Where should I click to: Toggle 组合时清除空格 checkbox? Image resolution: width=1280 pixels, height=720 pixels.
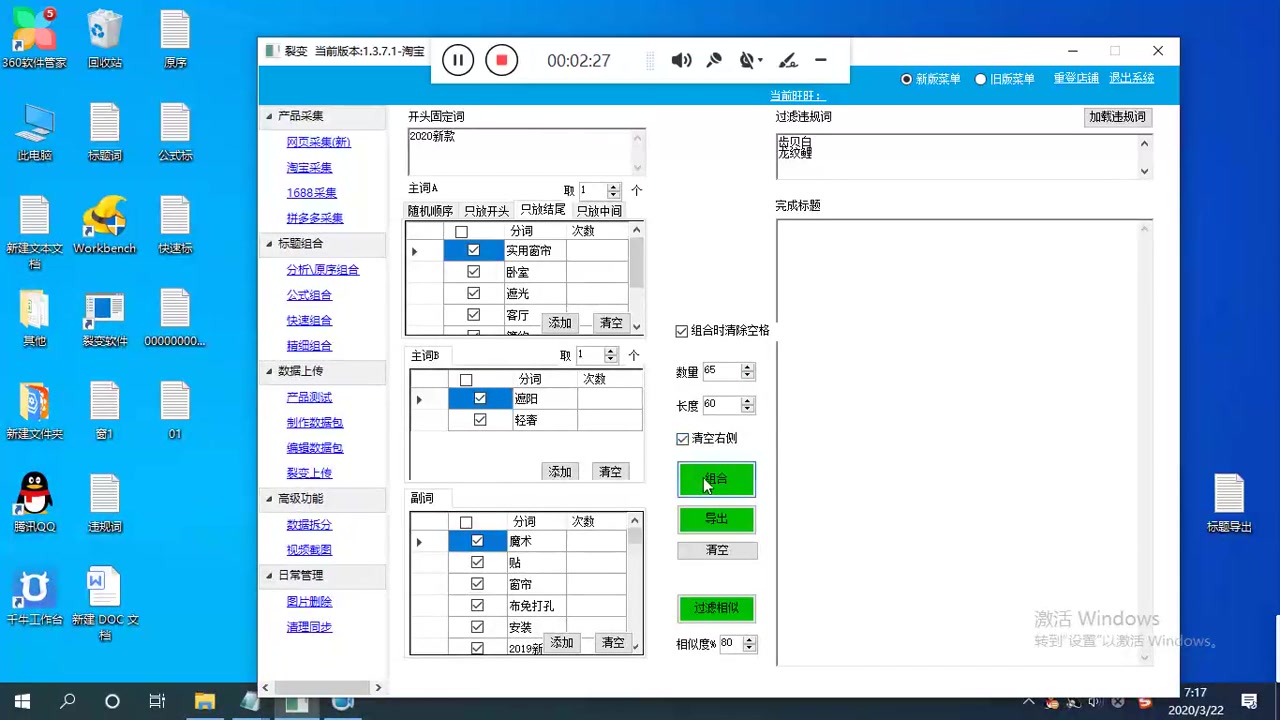[682, 331]
